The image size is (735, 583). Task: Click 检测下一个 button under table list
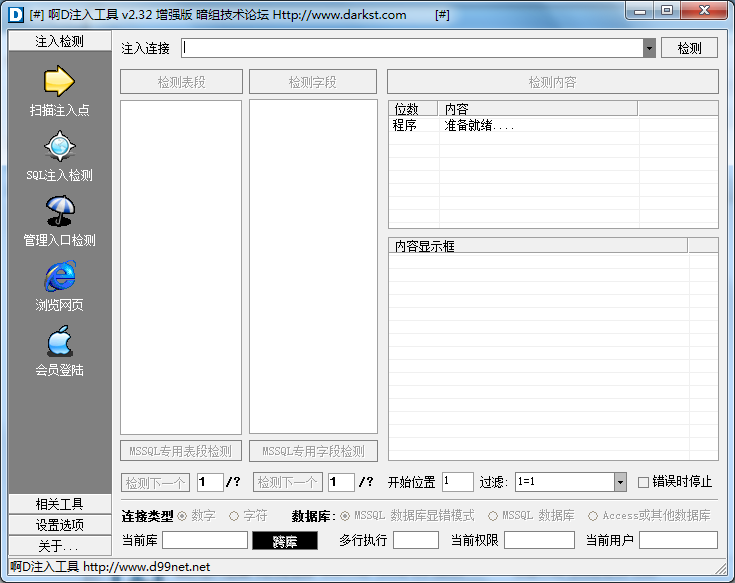[155, 482]
